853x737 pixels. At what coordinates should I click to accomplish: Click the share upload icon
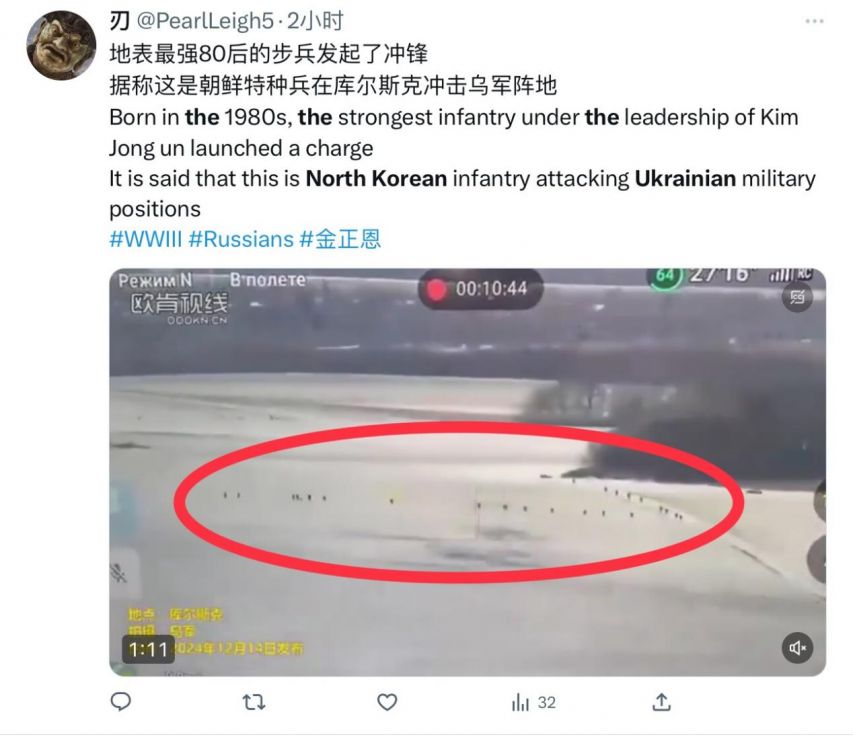coord(661,702)
